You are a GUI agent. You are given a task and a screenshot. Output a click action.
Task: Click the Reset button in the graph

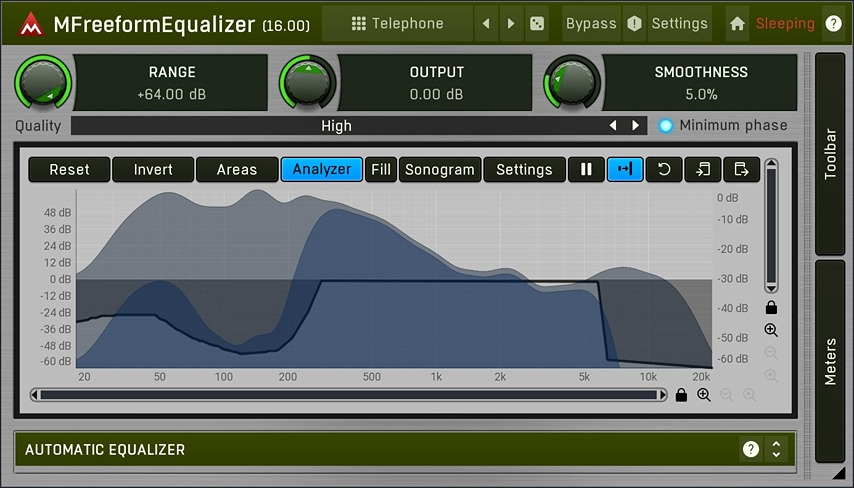[69, 169]
